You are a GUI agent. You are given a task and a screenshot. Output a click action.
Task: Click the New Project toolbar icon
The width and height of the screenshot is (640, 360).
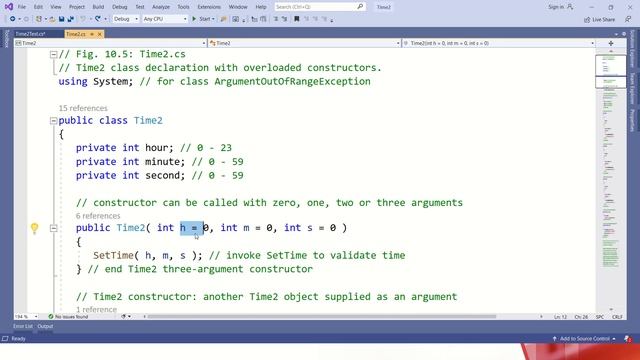point(39,19)
